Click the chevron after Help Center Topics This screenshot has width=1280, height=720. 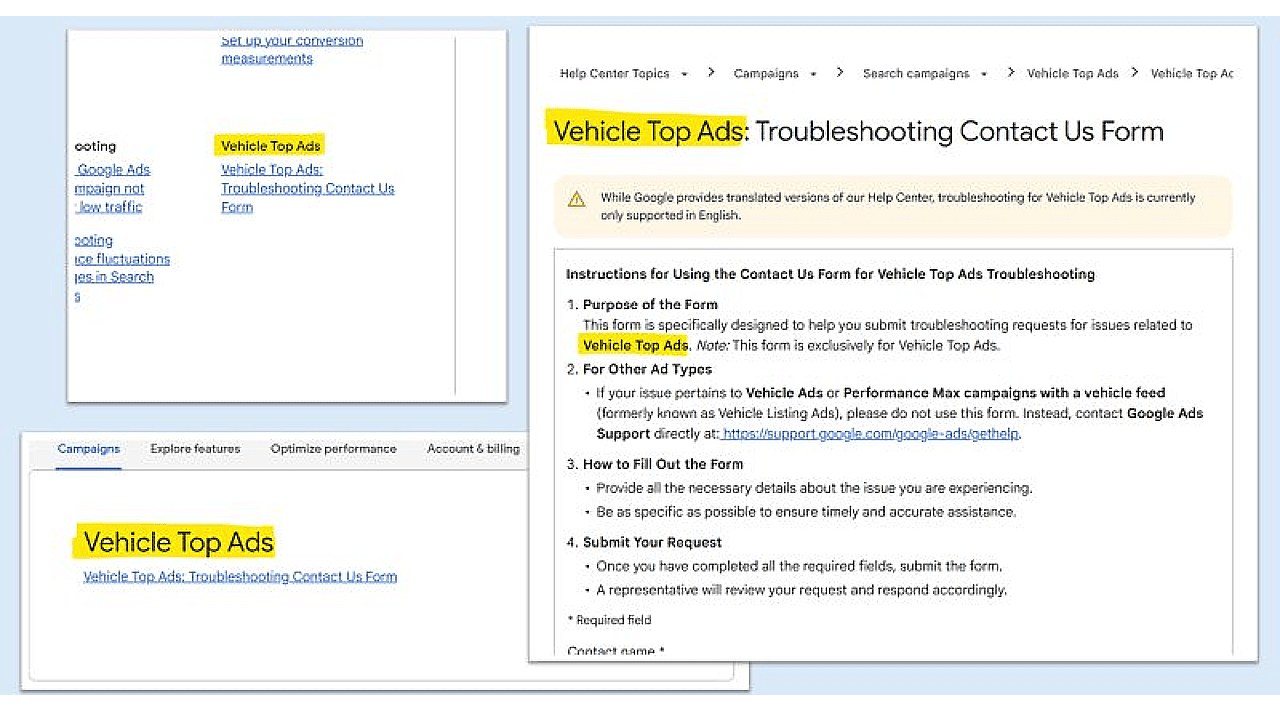(711, 72)
